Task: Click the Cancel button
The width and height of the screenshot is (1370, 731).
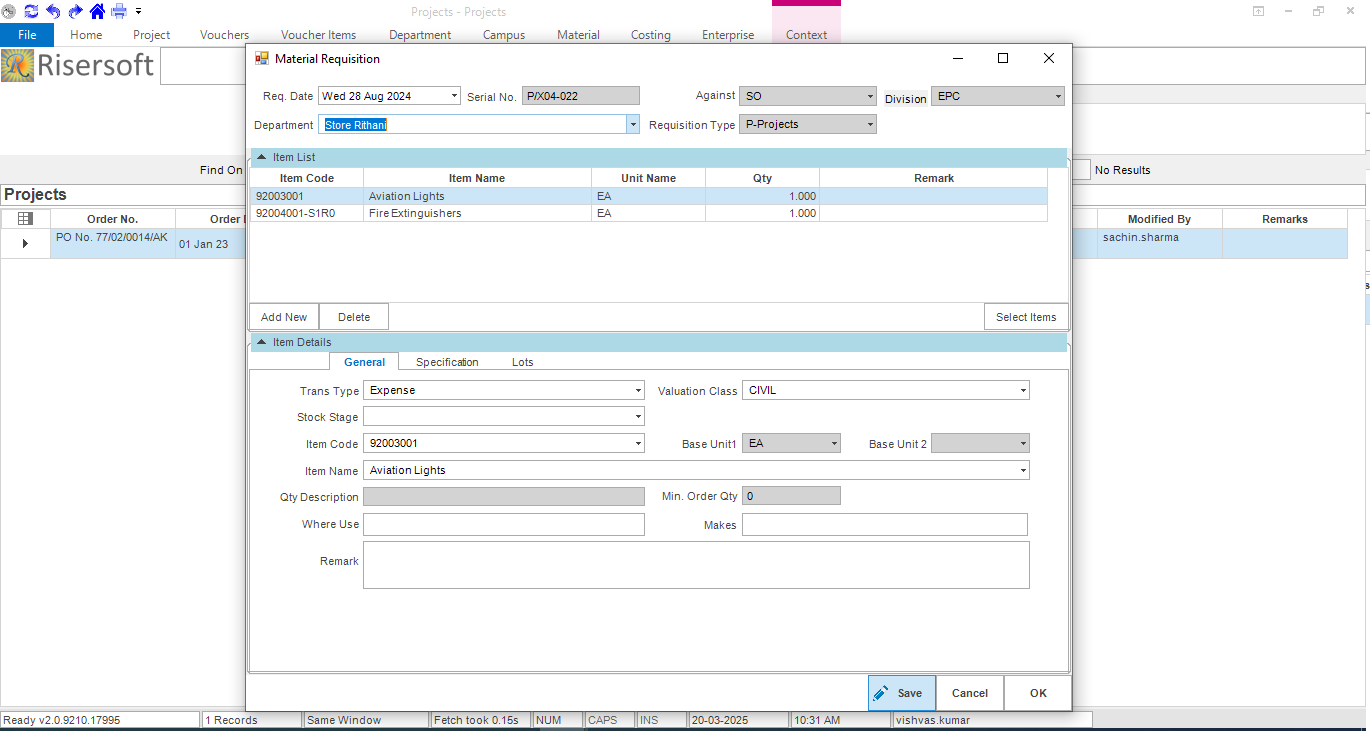Action: [970, 693]
